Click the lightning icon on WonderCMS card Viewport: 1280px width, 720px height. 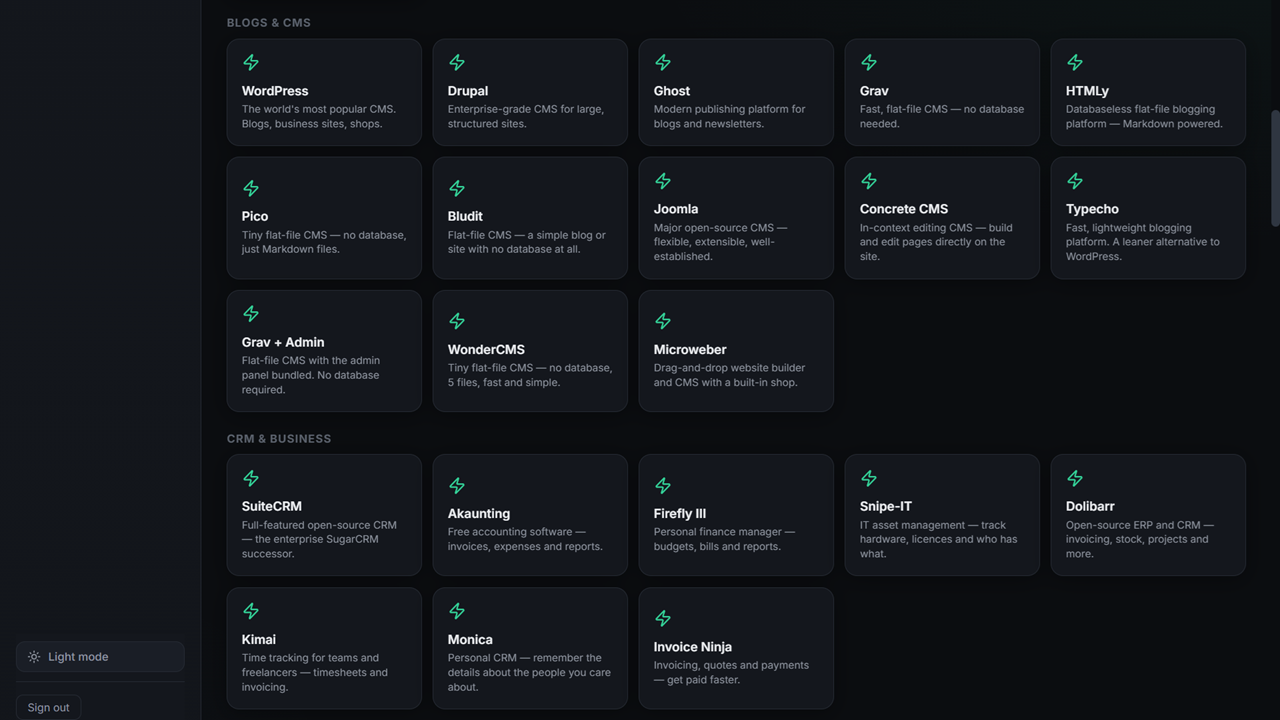457,321
